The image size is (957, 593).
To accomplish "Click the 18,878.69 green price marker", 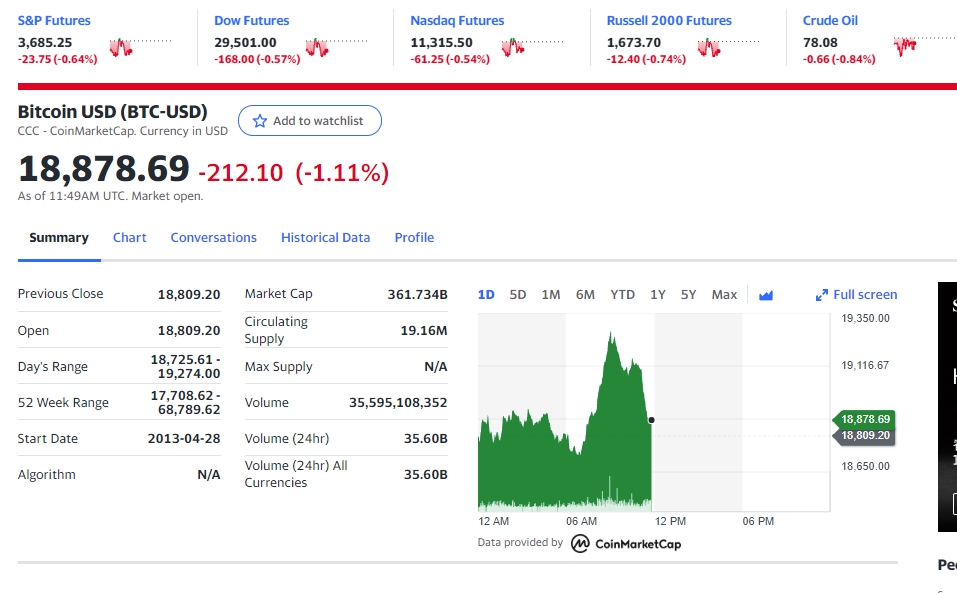I will pos(864,419).
